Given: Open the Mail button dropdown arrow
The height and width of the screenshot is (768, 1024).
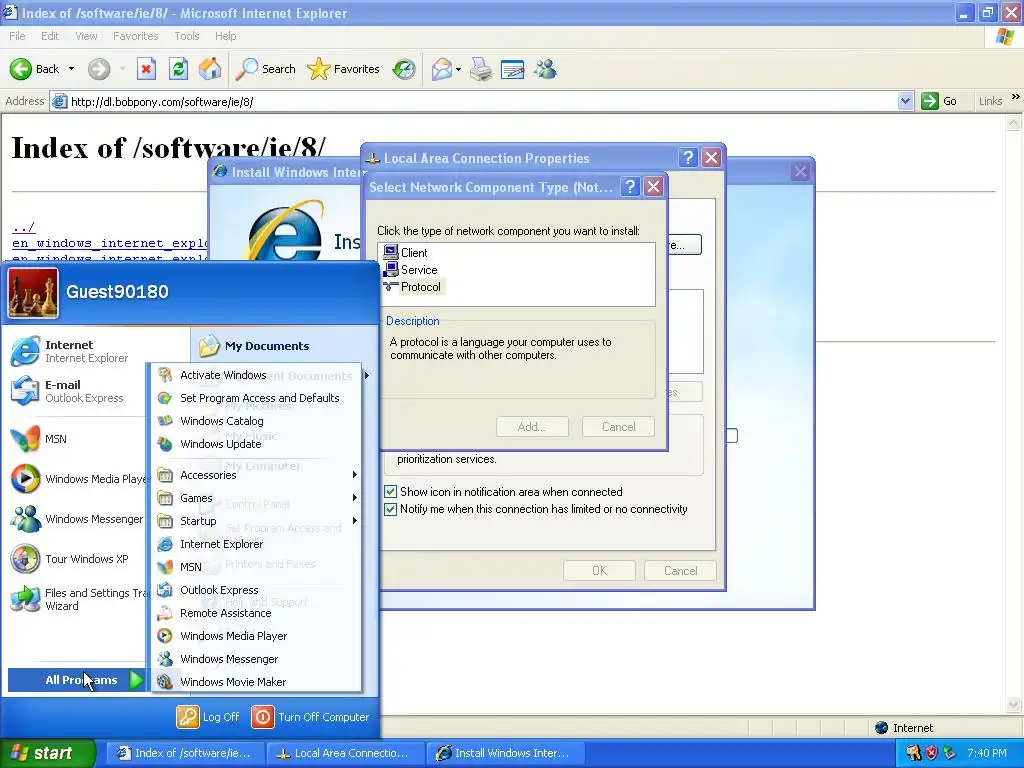Looking at the screenshot, I should [x=458, y=69].
